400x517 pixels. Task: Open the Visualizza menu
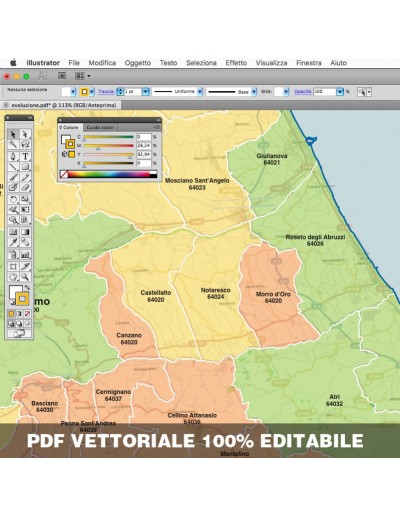pyautogui.click(x=271, y=63)
